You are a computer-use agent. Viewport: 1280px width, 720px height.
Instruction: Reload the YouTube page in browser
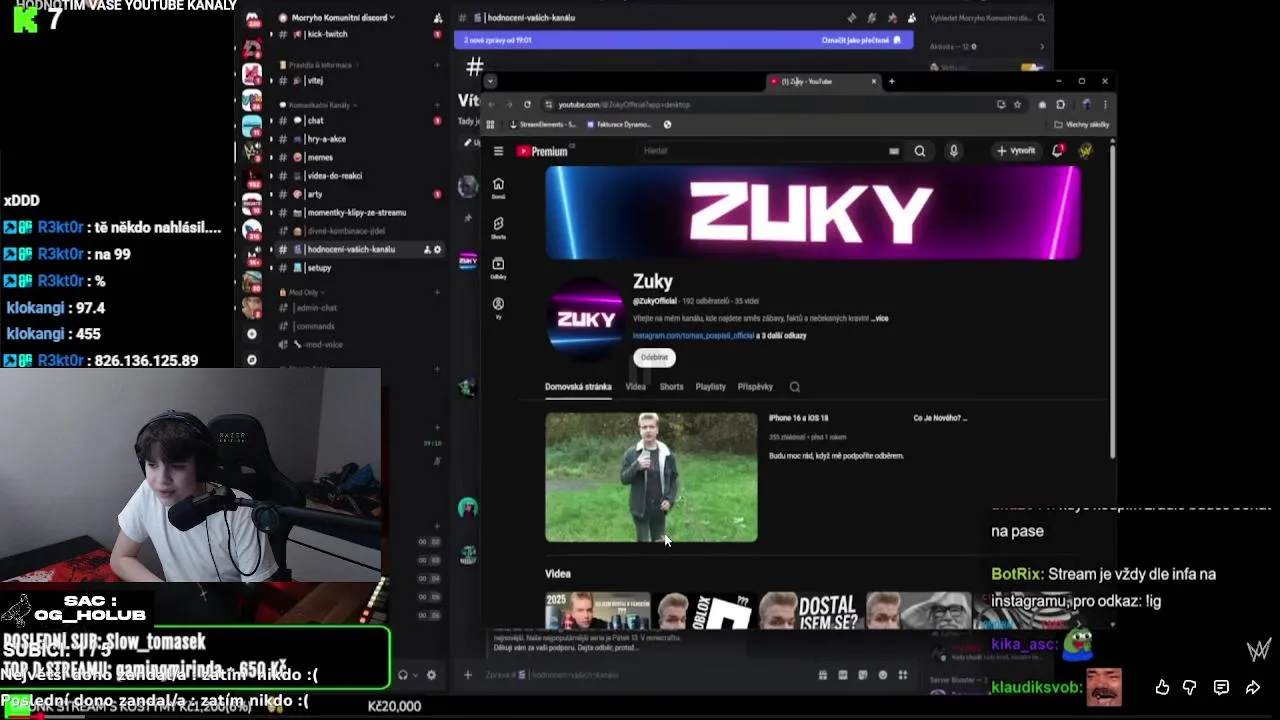point(527,104)
